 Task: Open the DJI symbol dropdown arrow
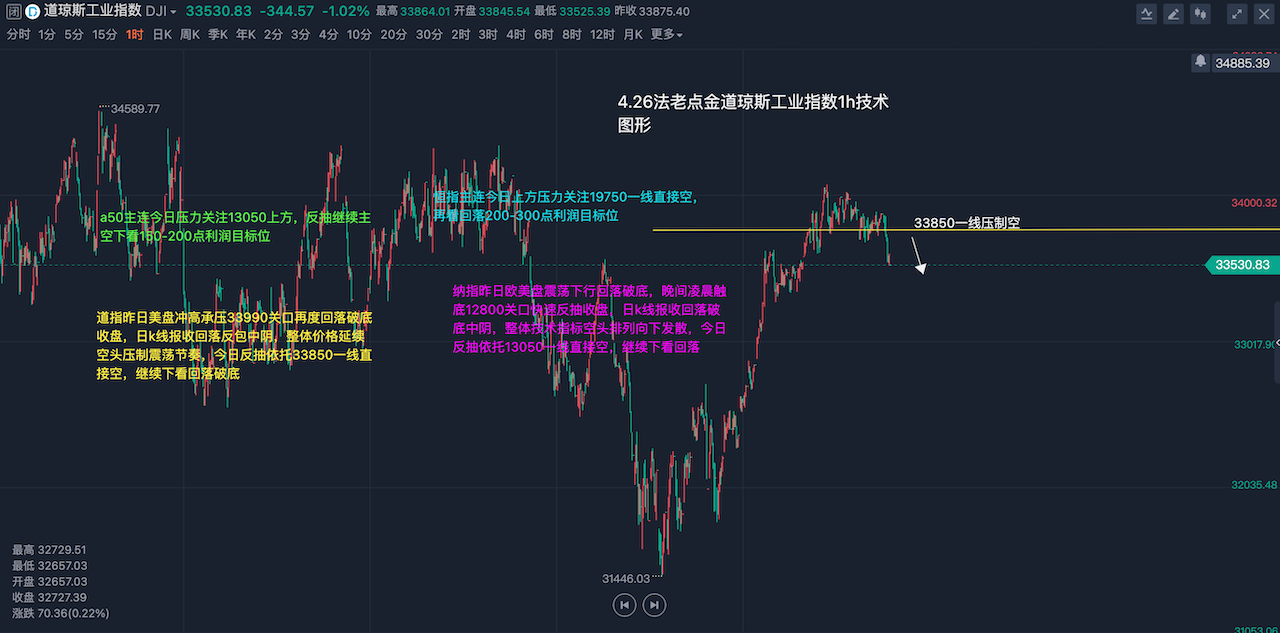tap(173, 12)
